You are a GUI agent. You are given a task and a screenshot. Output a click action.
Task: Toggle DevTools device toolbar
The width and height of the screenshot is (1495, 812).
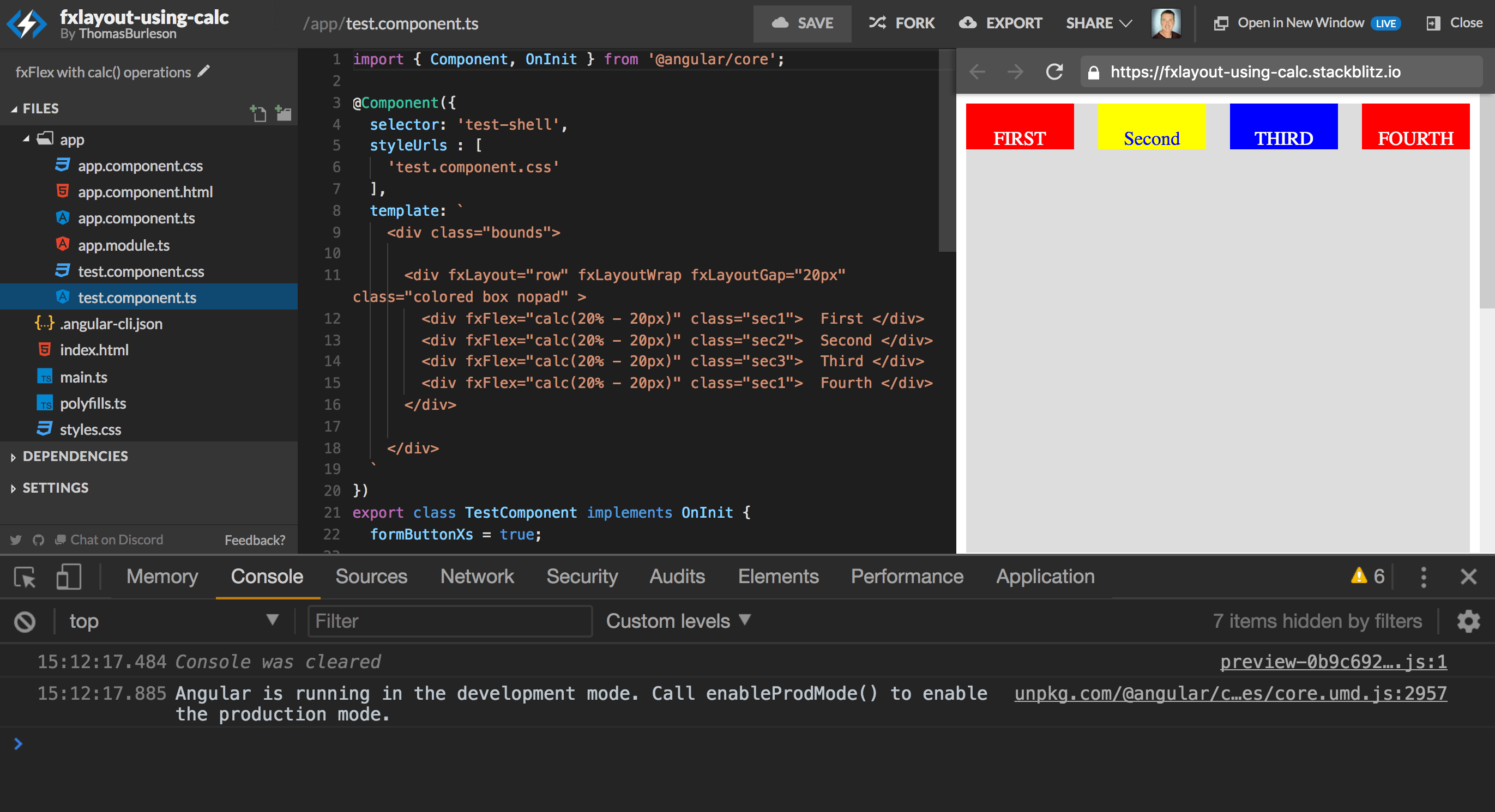pos(69,577)
